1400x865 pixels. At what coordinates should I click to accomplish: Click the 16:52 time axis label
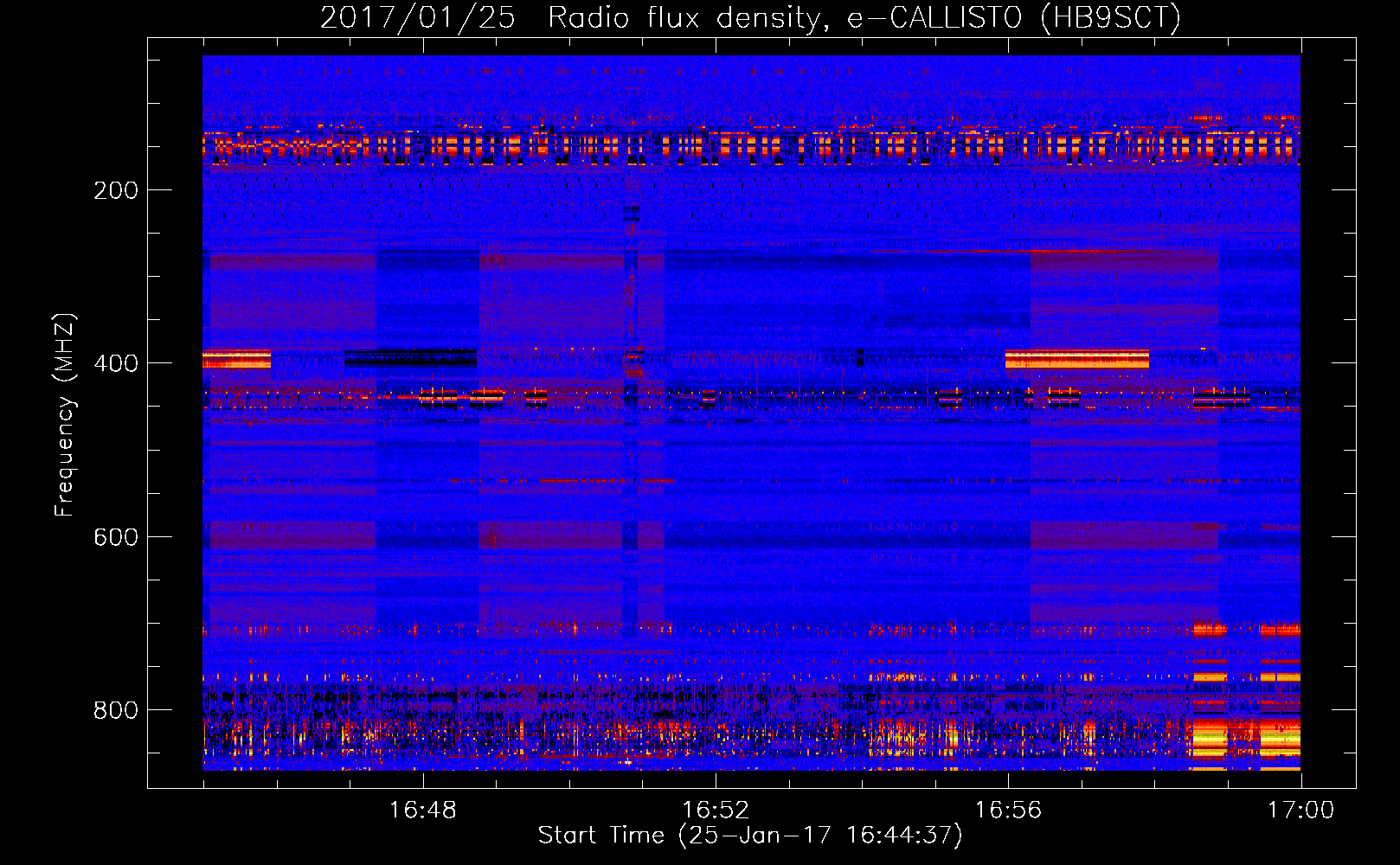point(716,811)
